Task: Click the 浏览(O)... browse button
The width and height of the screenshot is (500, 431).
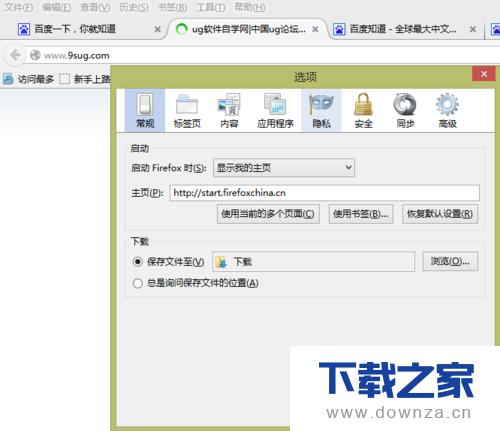Action: (450, 261)
